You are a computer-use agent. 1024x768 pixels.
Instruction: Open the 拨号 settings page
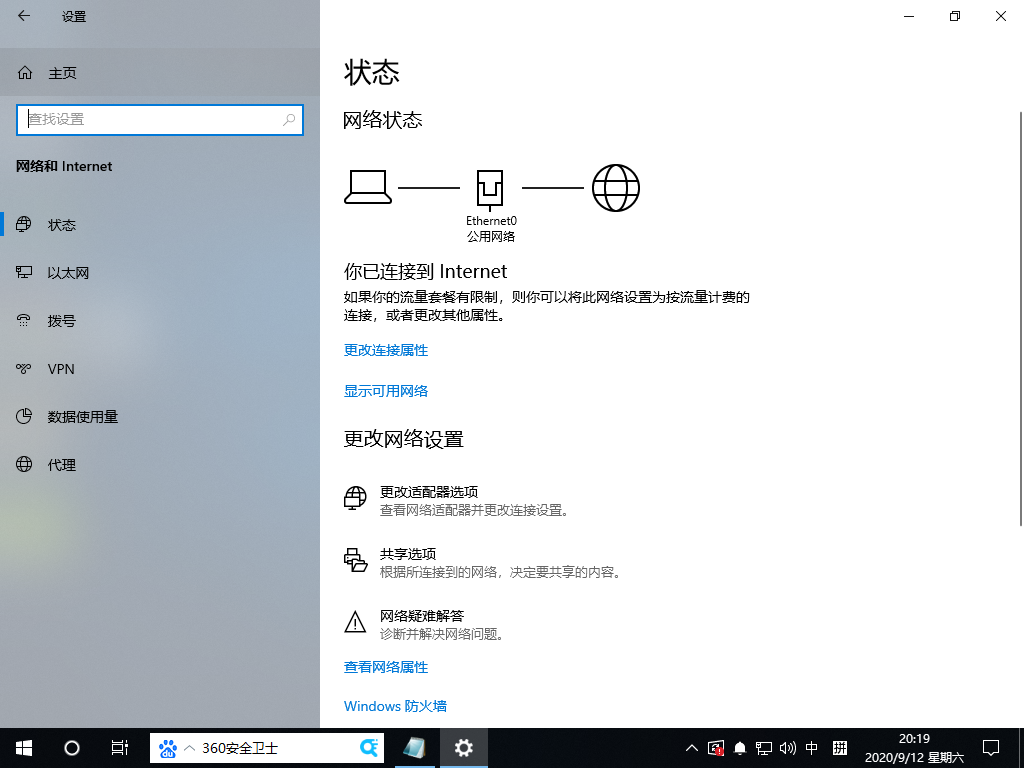tap(60, 320)
